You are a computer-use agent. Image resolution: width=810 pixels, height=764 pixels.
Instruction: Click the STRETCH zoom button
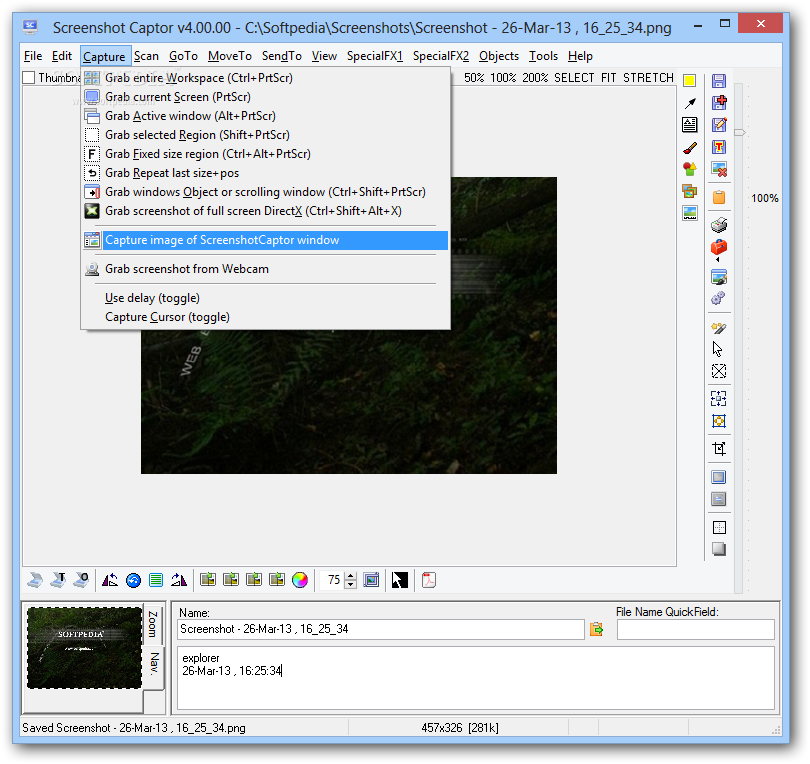pos(648,78)
